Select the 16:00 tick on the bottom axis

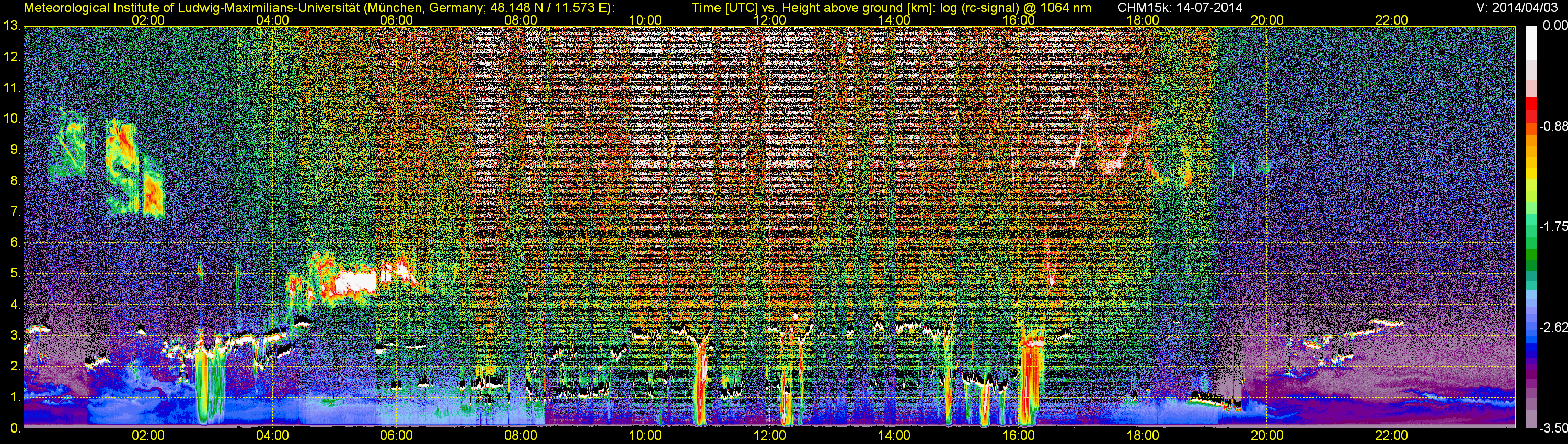(1018, 436)
